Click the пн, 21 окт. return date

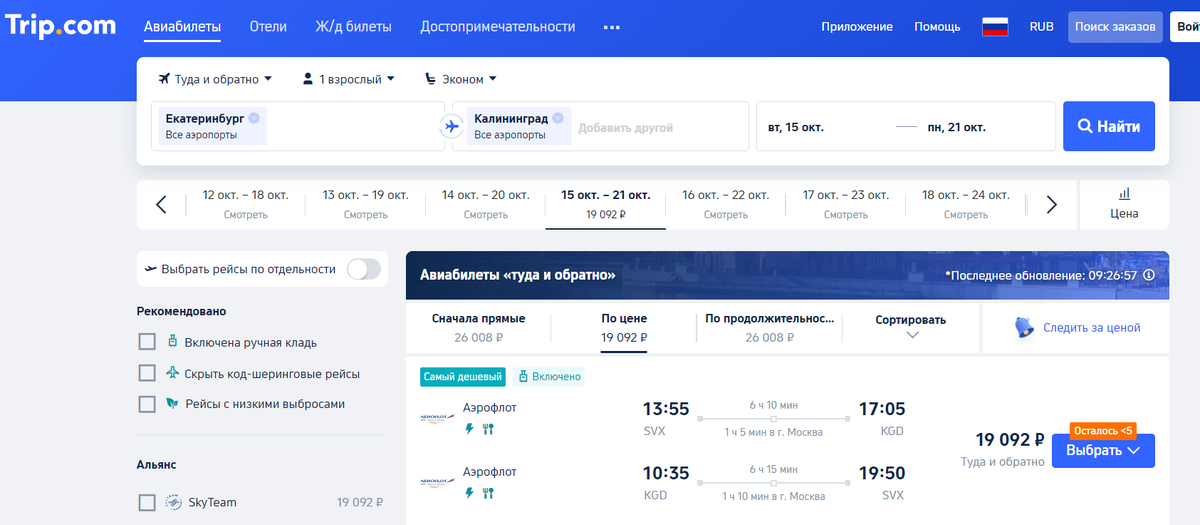[x=956, y=127]
